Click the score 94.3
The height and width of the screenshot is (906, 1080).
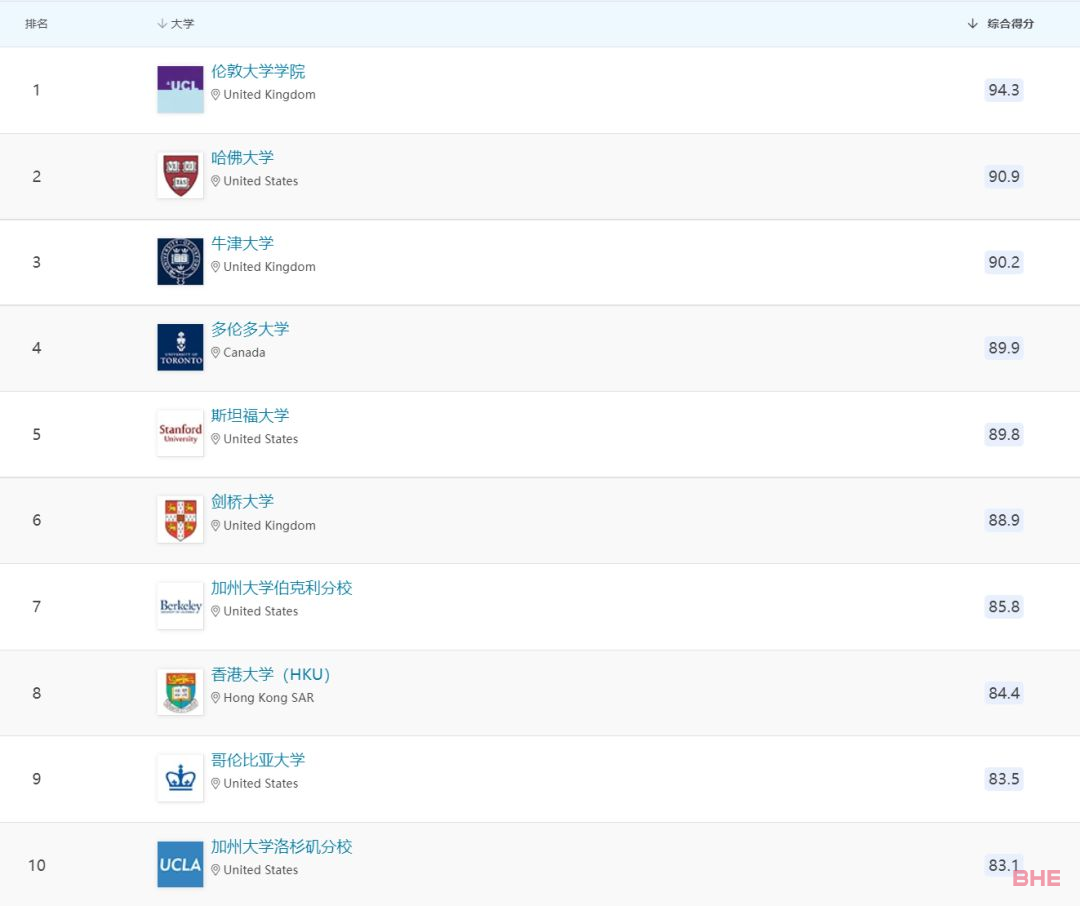click(x=1004, y=90)
